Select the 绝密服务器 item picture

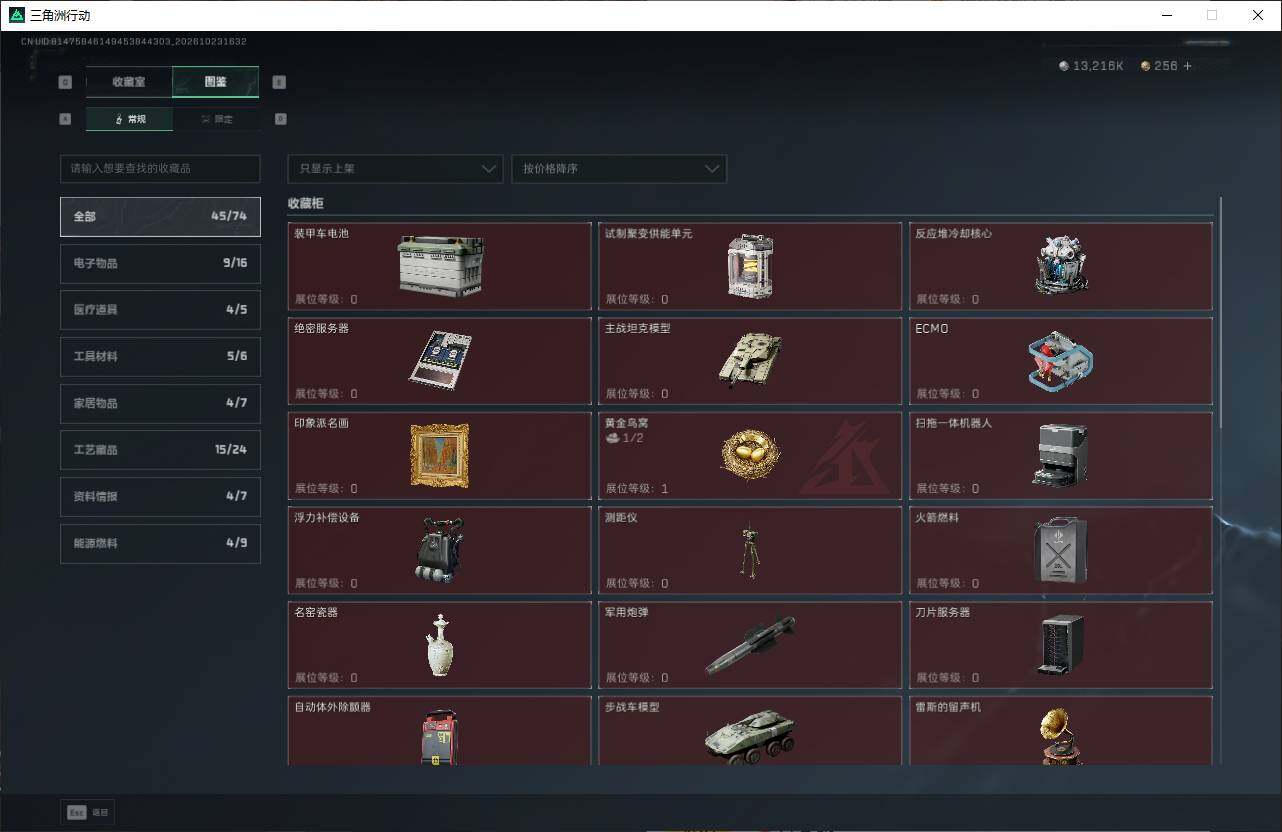[441, 359]
